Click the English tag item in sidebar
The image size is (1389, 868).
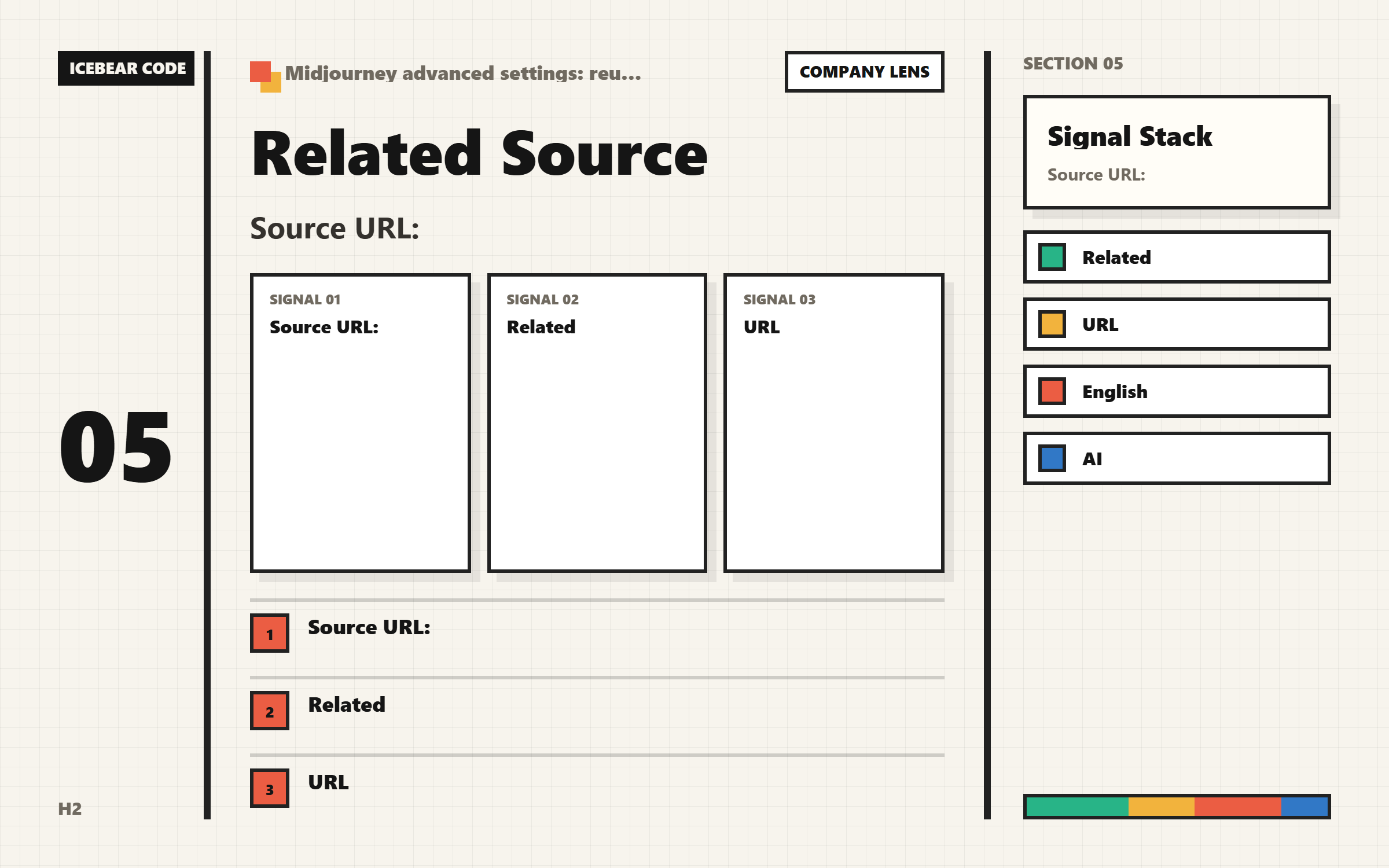(x=1177, y=391)
